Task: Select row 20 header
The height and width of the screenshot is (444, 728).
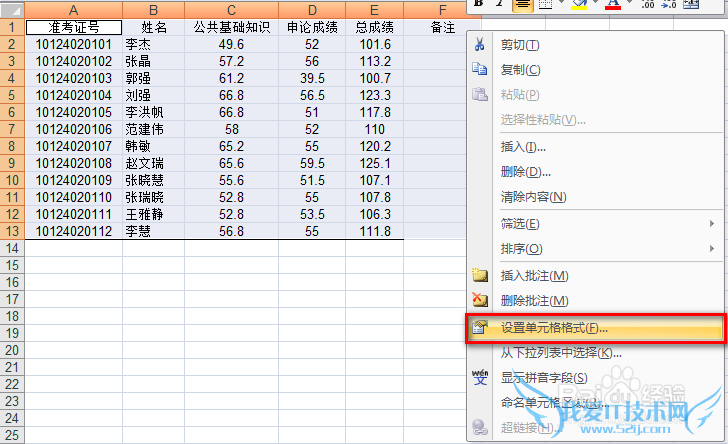Action: pos(12,350)
